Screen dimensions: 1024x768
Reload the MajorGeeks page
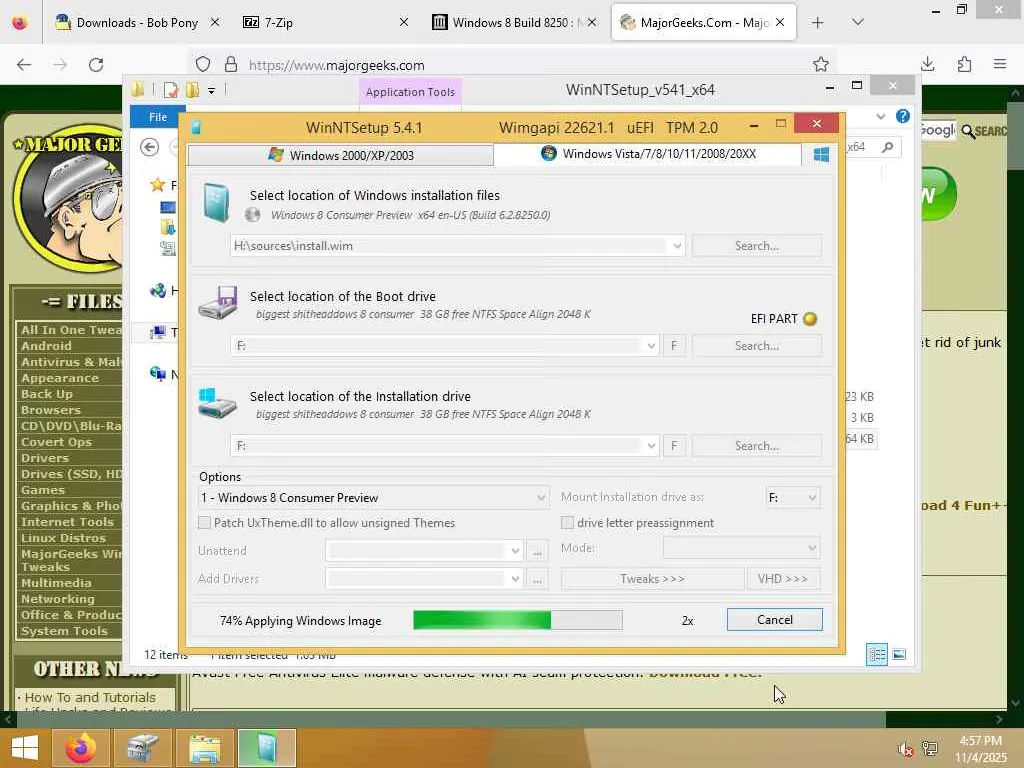point(96,64)
